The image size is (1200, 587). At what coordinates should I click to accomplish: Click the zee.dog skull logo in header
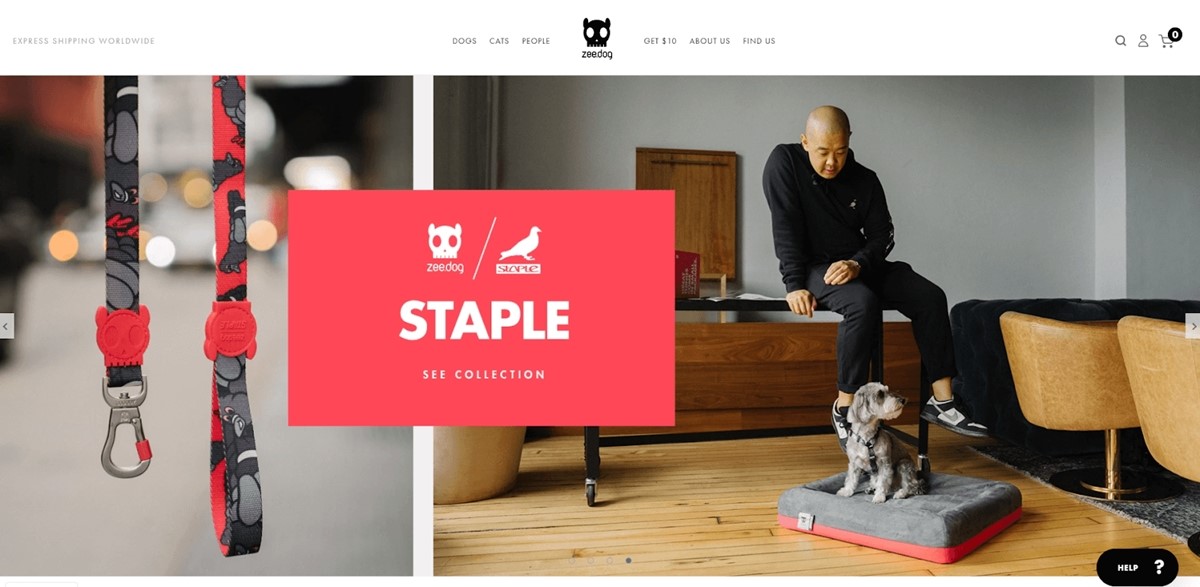pos(597,38)
